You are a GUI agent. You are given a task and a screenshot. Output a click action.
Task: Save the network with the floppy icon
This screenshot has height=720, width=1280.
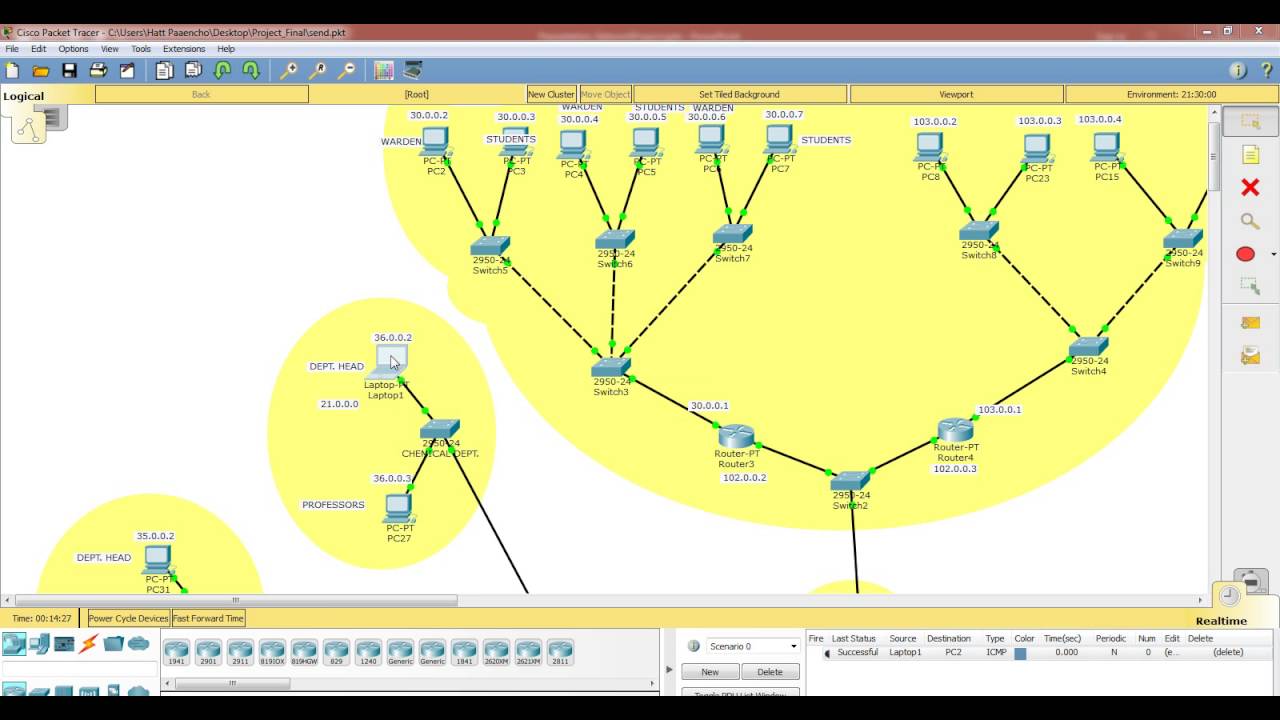click(69, 71)
